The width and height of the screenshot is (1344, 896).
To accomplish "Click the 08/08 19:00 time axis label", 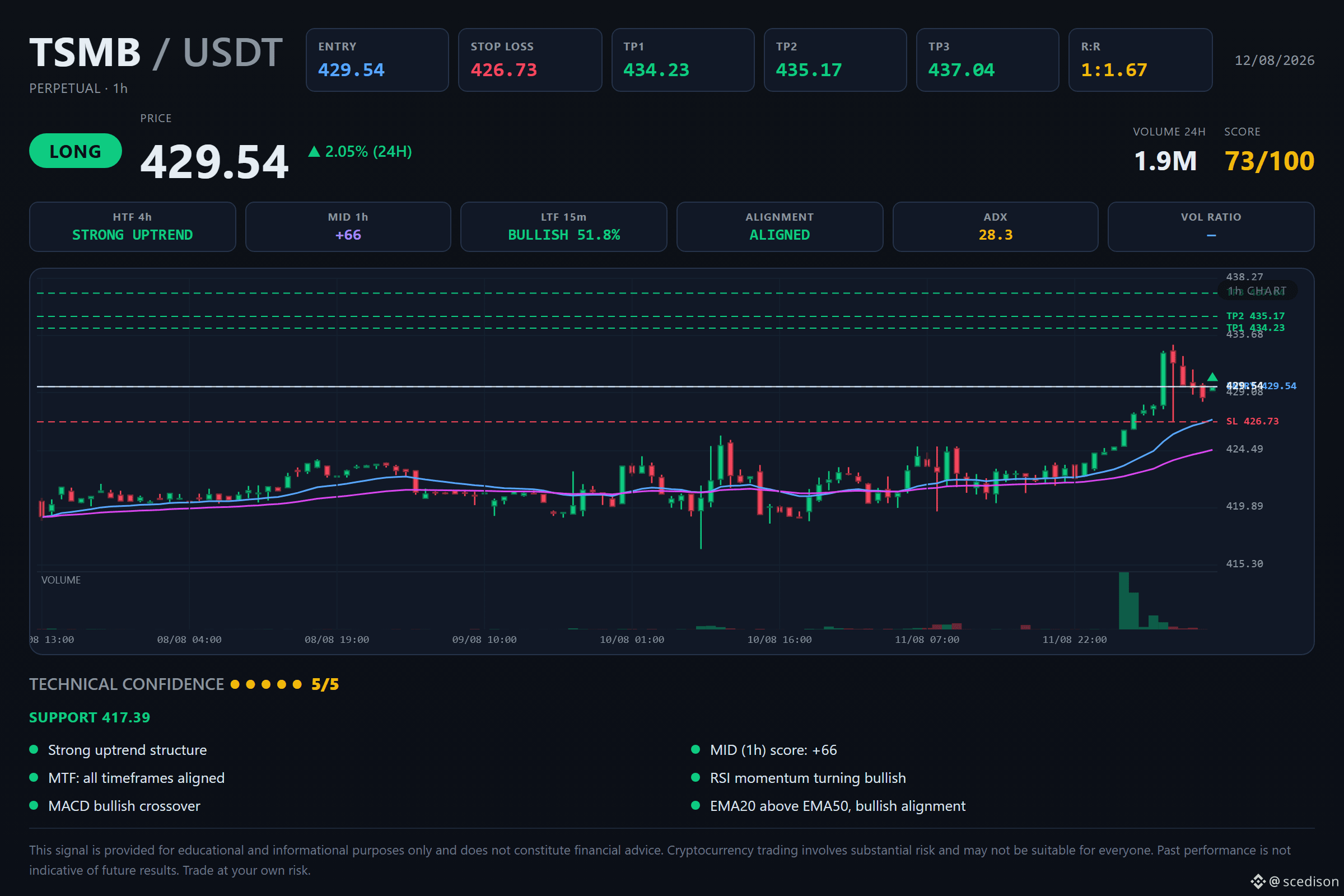I will (337, 640).
